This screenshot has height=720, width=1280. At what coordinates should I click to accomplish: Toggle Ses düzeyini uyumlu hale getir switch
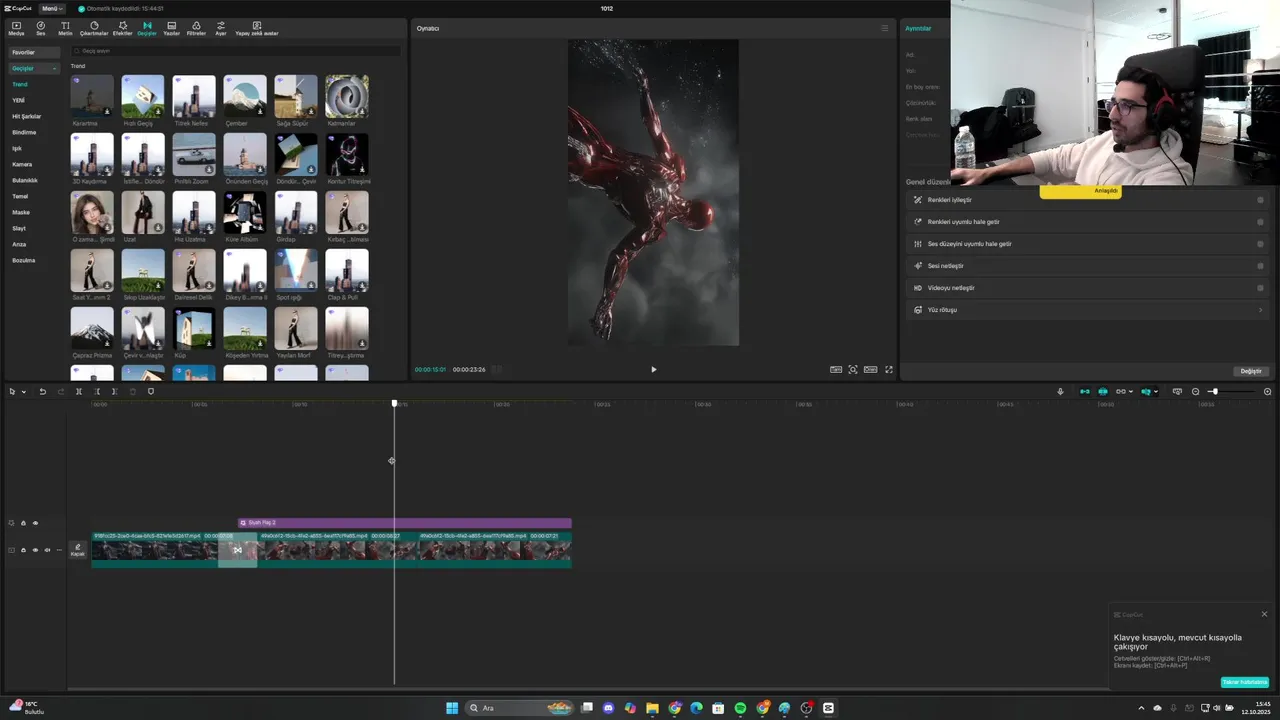click(x=1260, y=244)
